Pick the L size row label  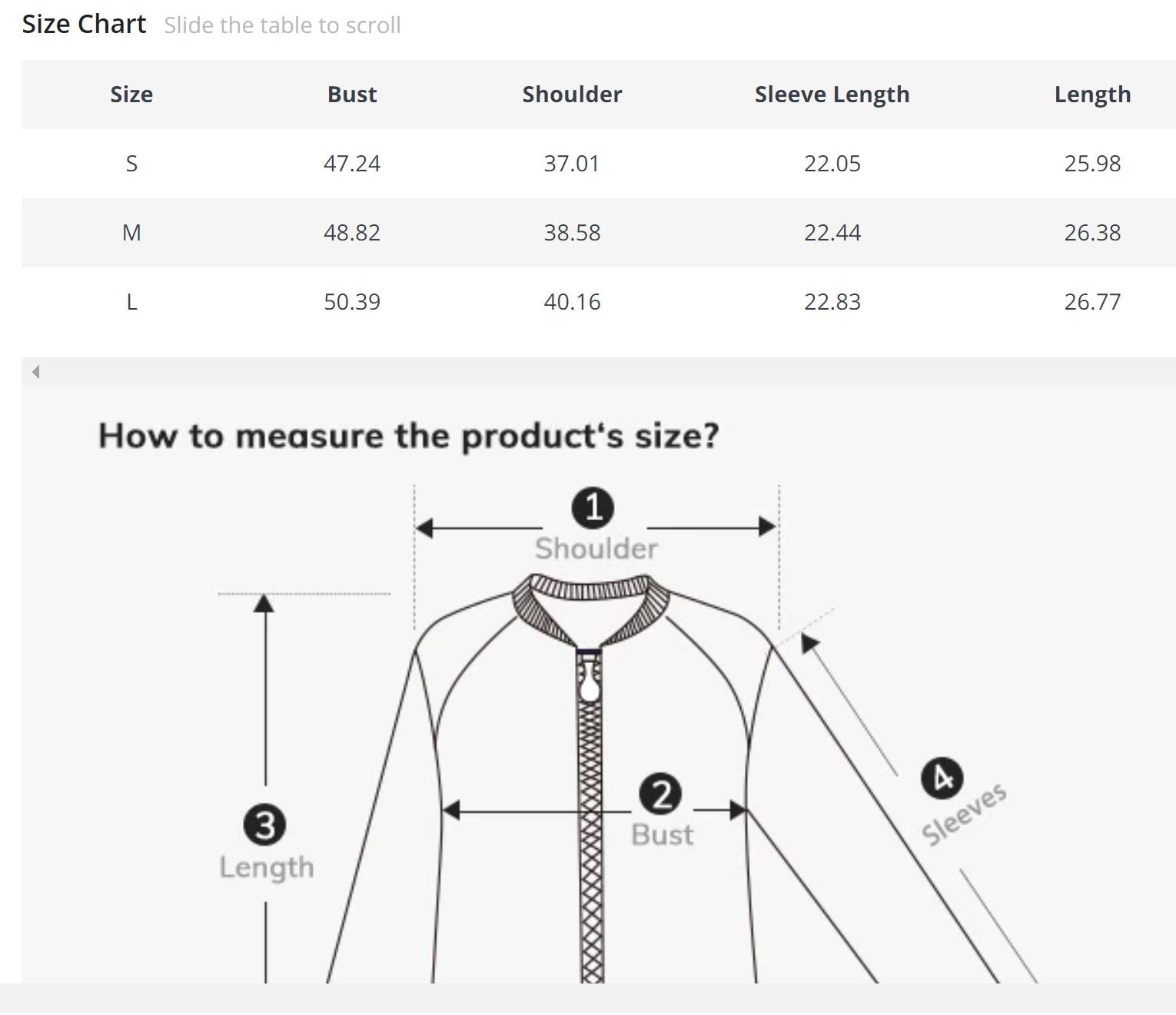131,302
